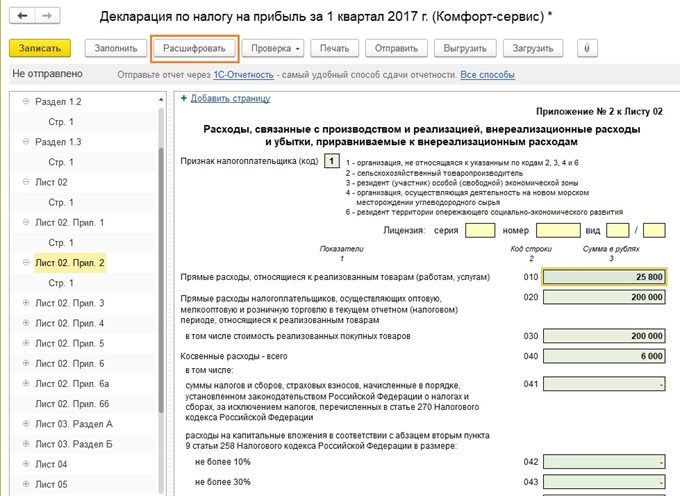Click the tree scrollbar up arrow
Screen dimensions: 680x496
[x=161, y=99]
